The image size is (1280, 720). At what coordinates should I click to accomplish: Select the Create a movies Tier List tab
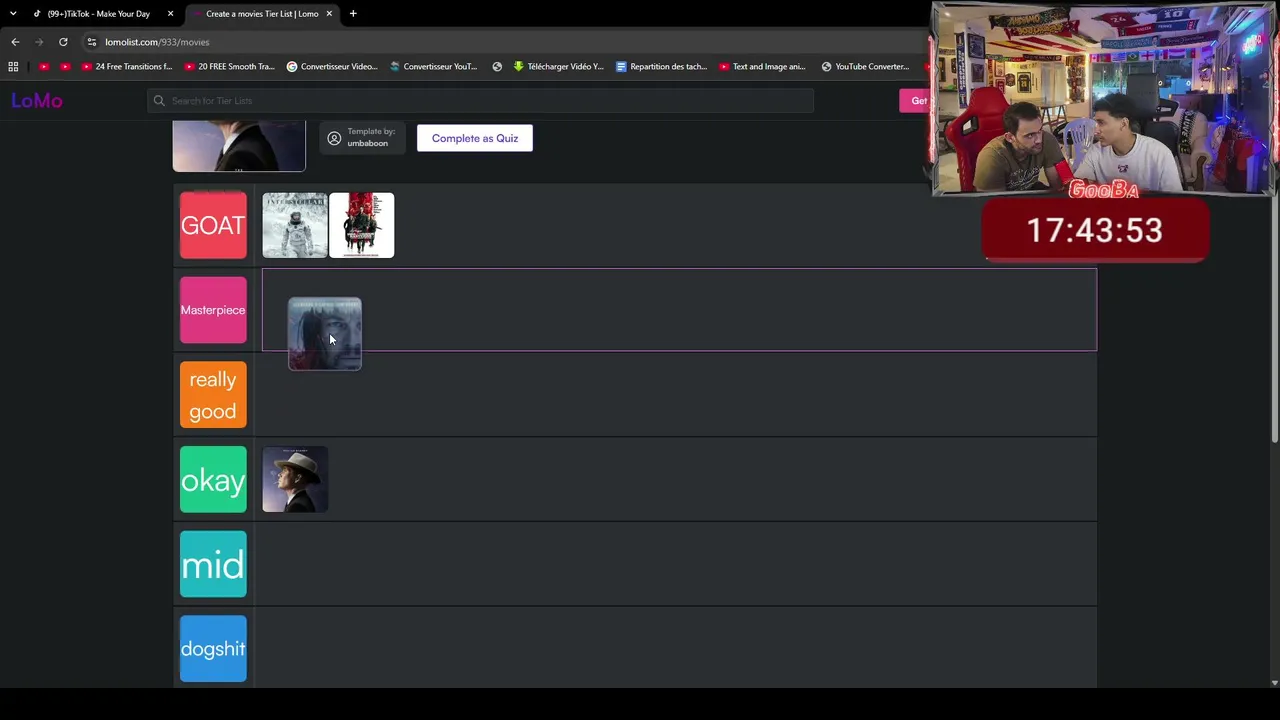(x=262, y=14)
